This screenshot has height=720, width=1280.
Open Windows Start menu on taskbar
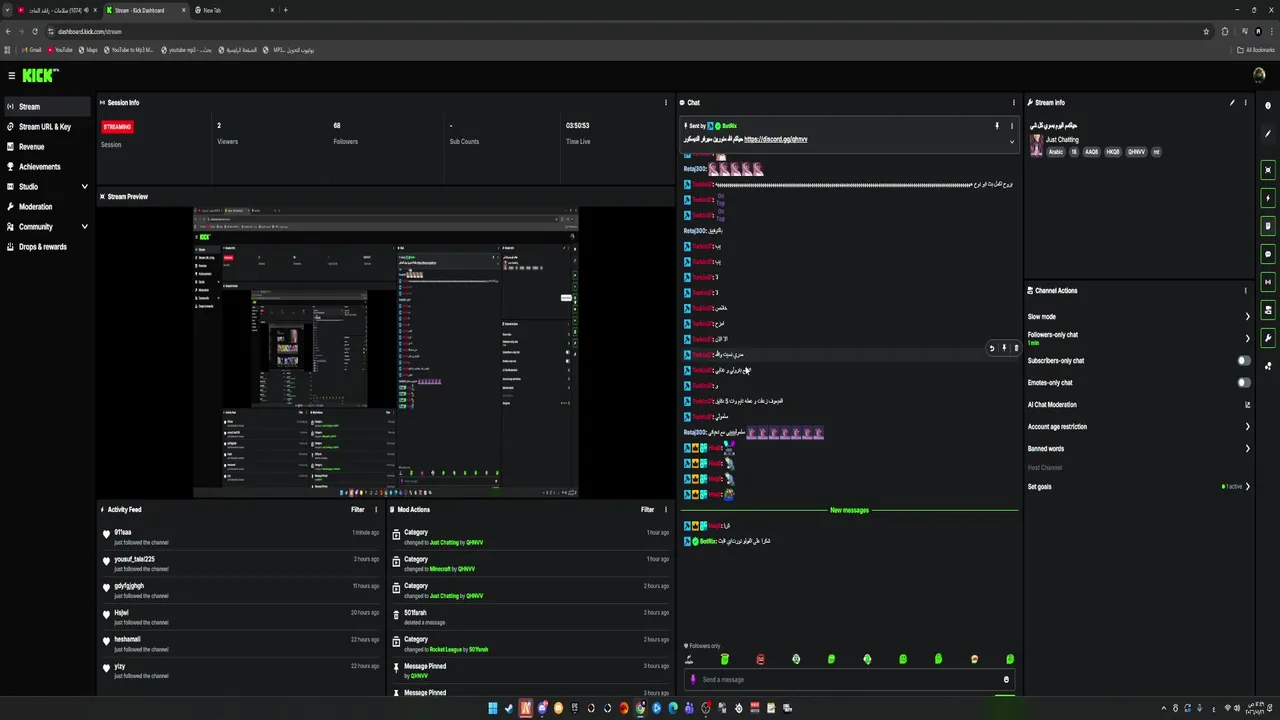(x=493, y=708)
